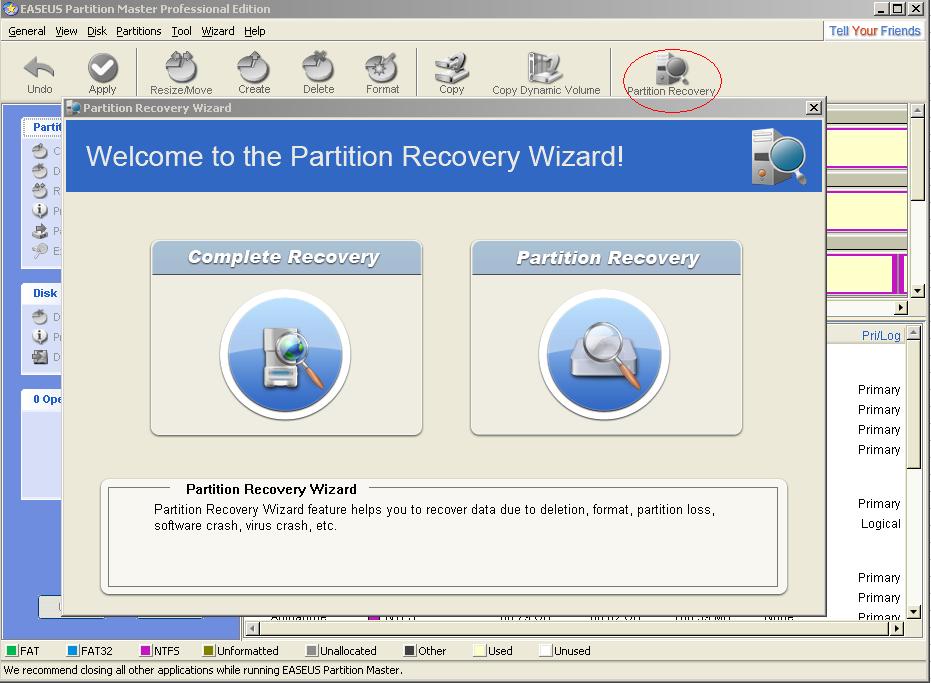Image resolution: width=931 pixels, height=683 pixels.
Task: Click the NTFS magenta legend swatch
Action: (x=145, y=650)
